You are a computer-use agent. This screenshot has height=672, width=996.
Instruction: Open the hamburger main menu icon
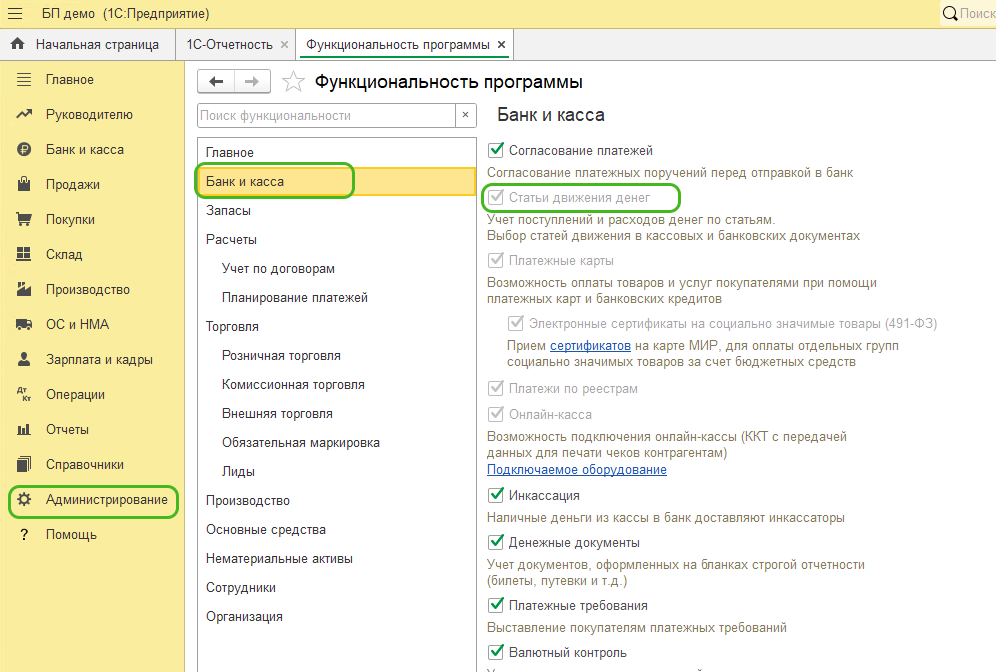tap(16, 14)
